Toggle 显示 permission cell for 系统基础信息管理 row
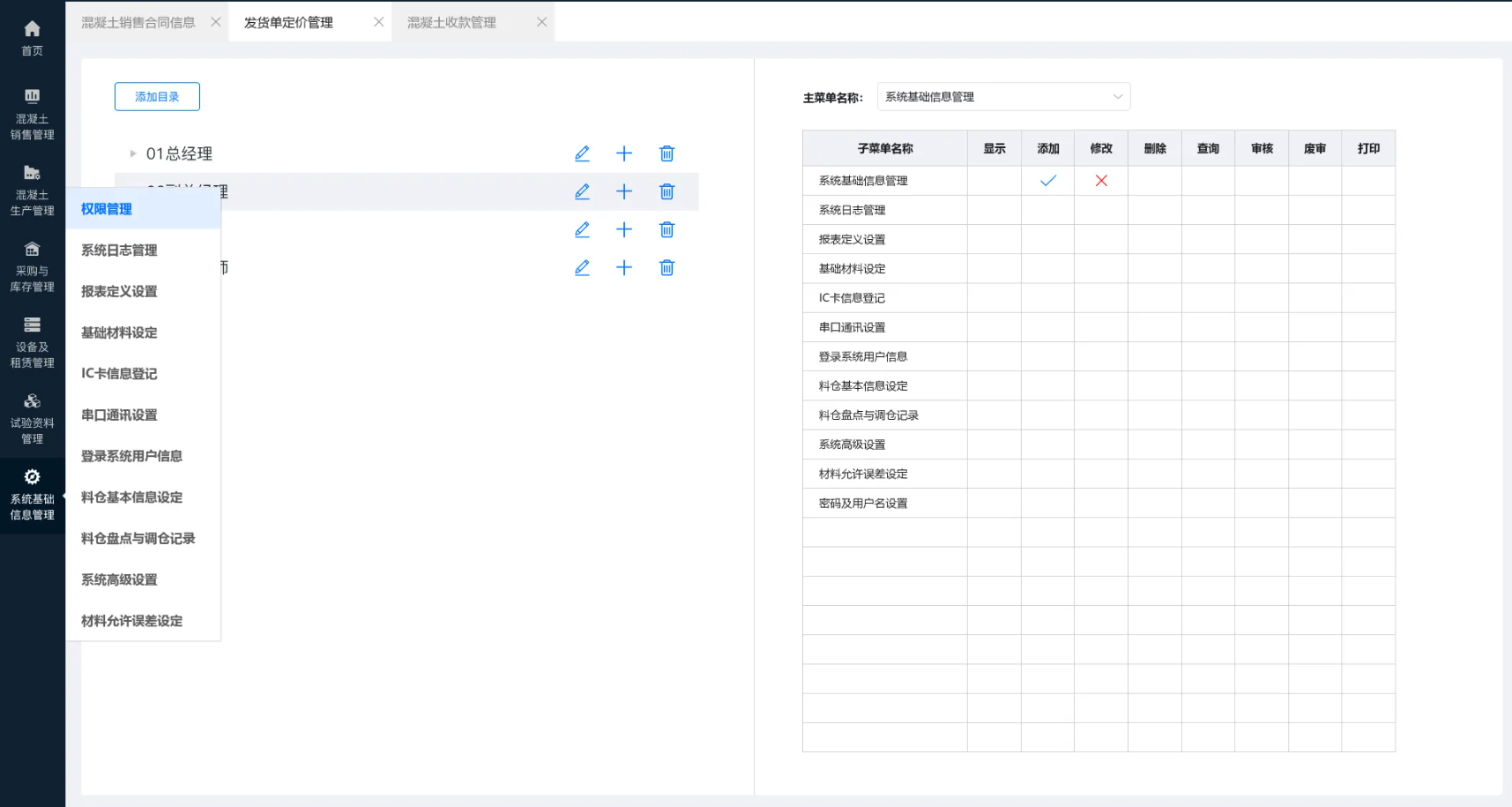This screenshot has height=807, width=1512. click(994, 181)
